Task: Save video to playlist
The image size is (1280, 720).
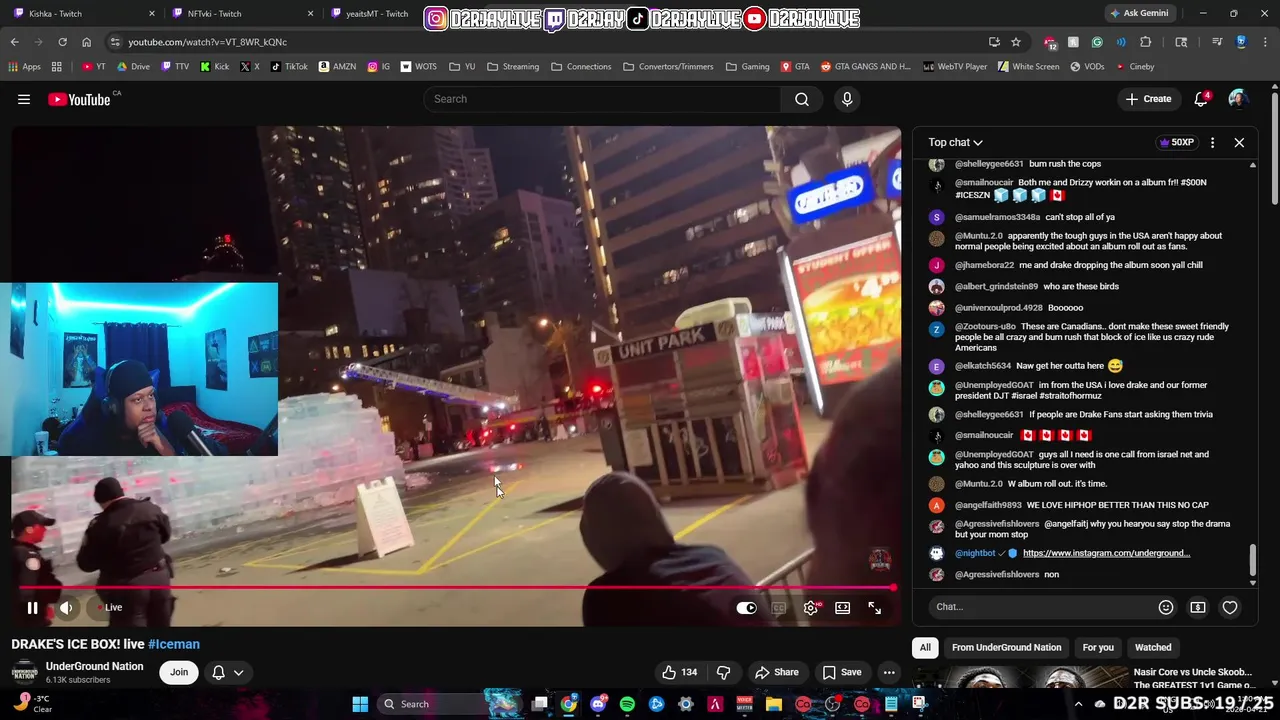Action: tap(842, 672)
